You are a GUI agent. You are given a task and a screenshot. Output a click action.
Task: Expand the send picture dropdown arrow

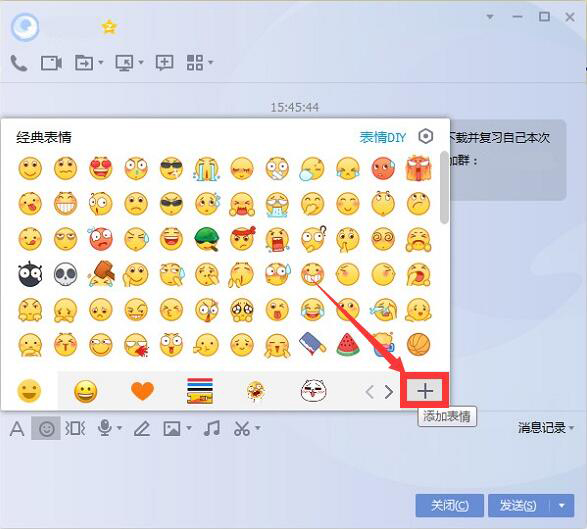coord(189,428)
